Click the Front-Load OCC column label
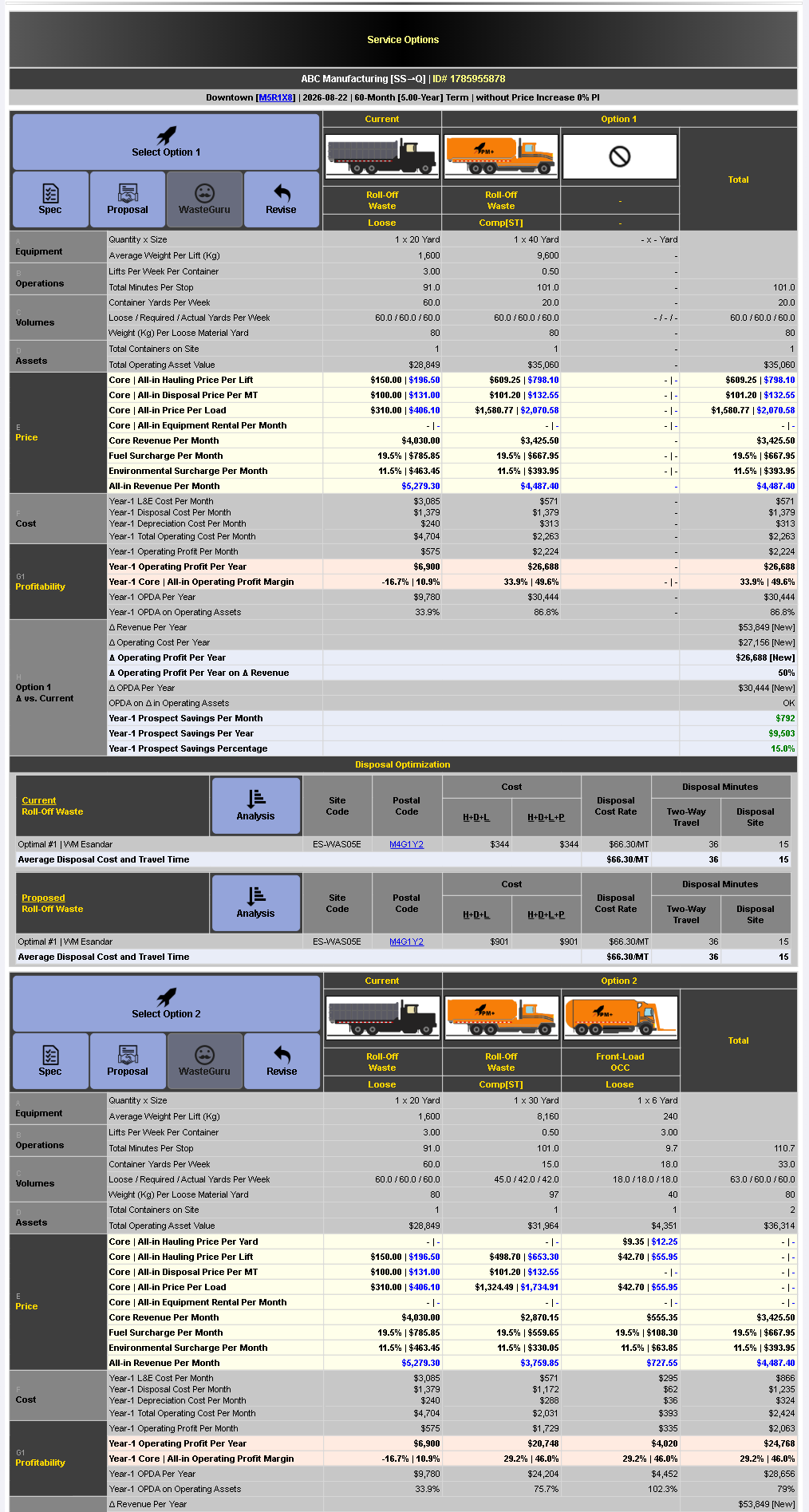The height and width of the screenshot is (1512, 809). [x=620, y=1062]
